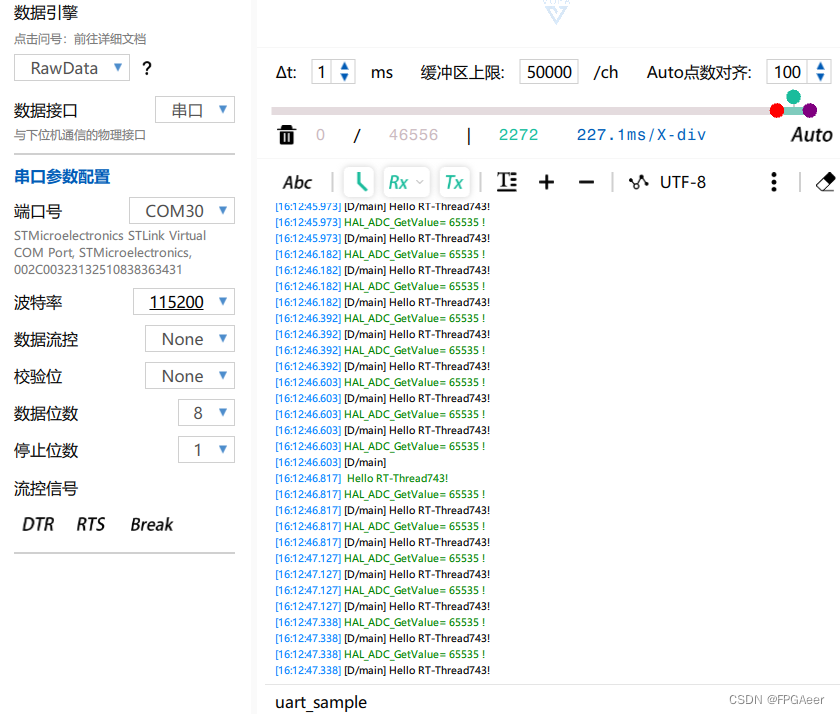Open the COM30 port selector dropdown

coord(183,211)
